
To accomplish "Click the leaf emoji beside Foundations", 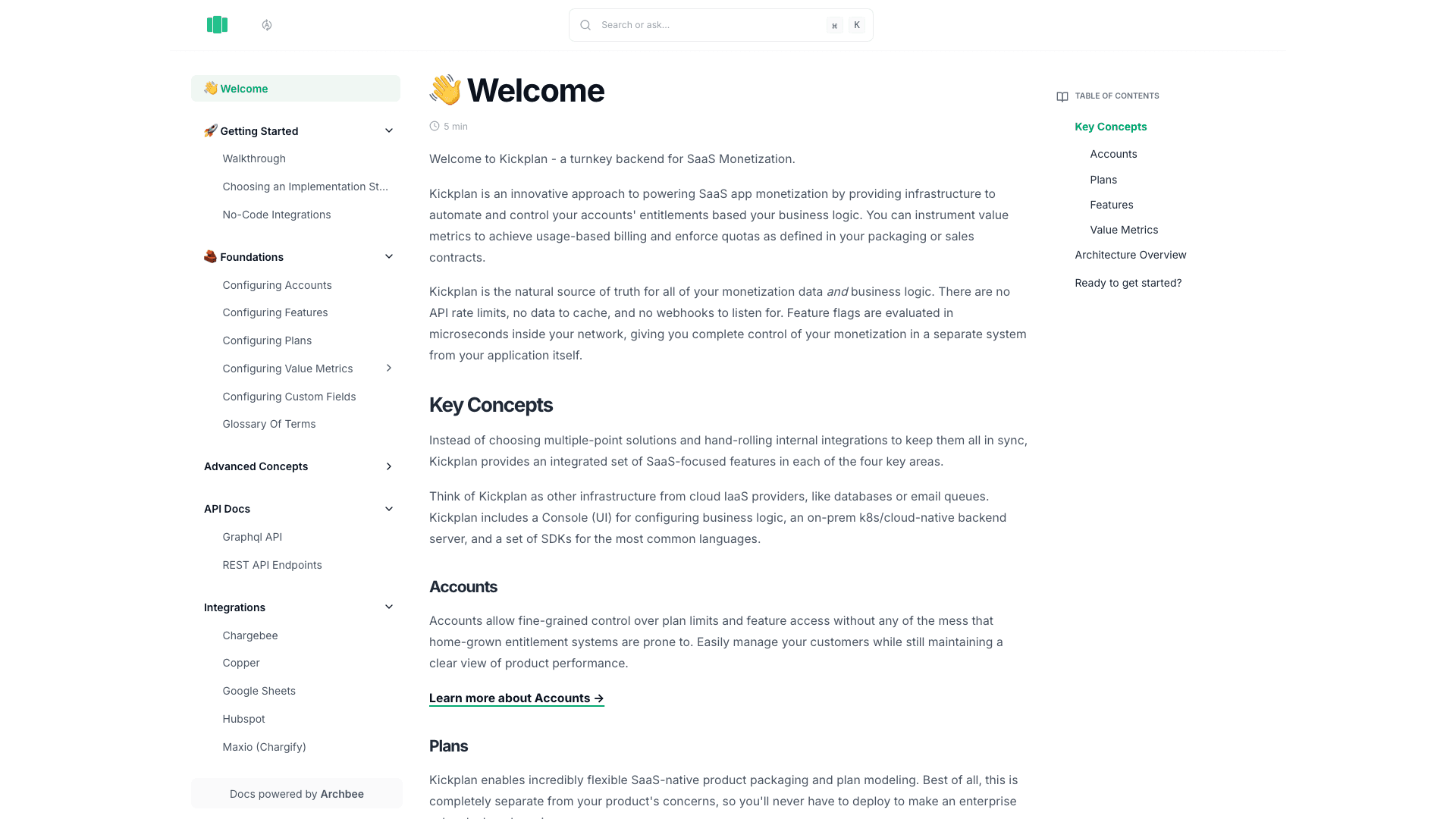I will pyautogui.click(x=210, y=256).
